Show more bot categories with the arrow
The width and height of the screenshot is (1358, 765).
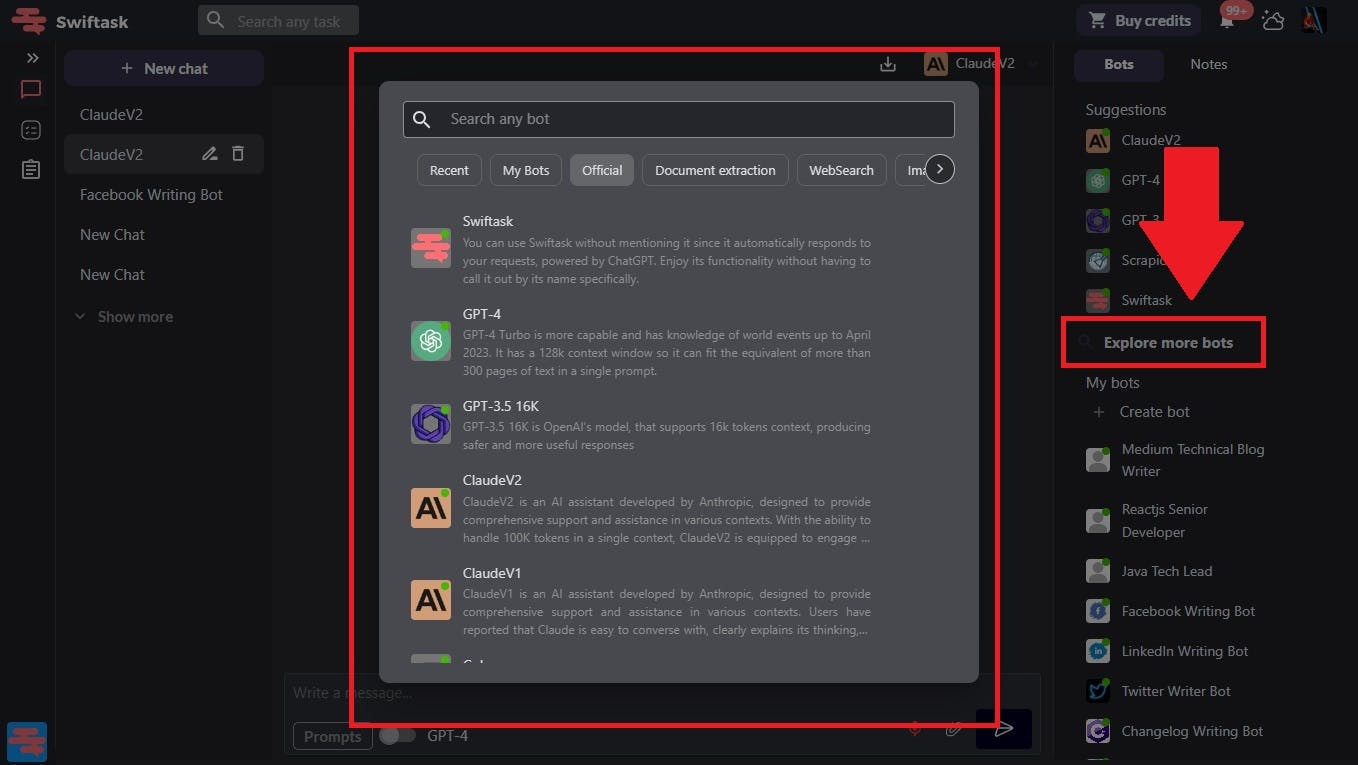(x=940, y=170)
